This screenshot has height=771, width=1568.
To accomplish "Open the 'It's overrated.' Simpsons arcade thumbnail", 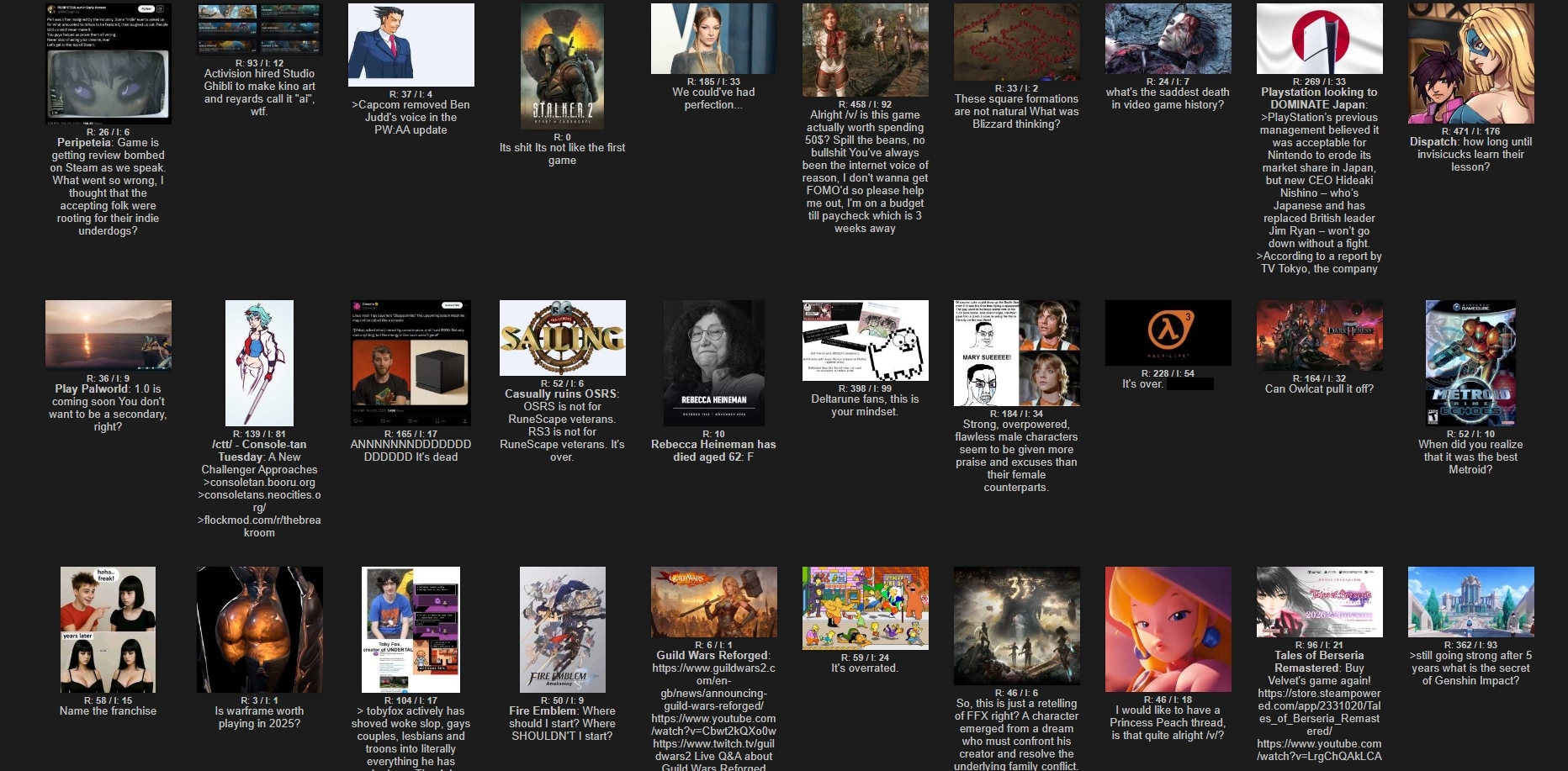I will tap(866, 609).
